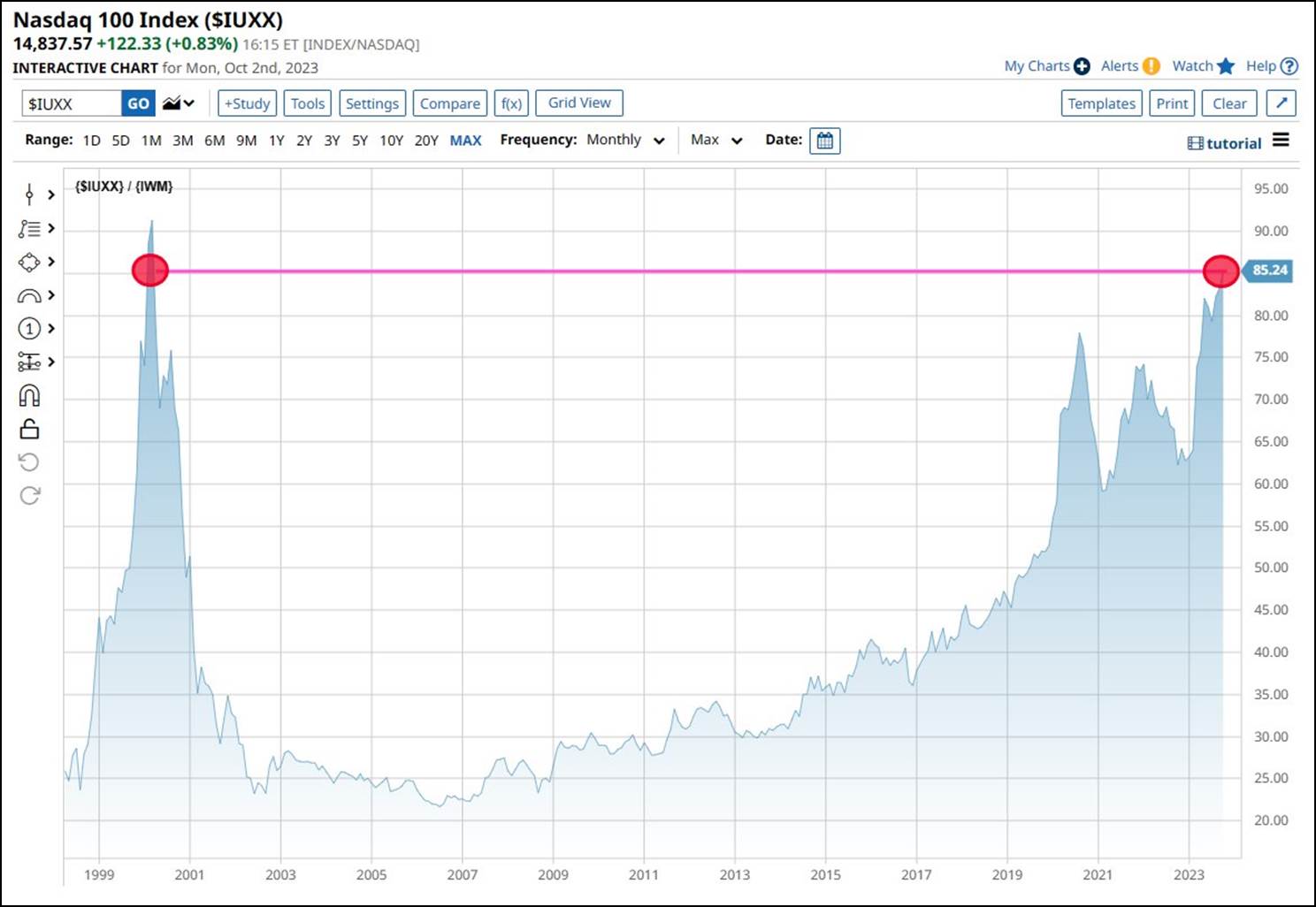The width and height of the screenshot is (1316, 907).
Task: Open the hamburger chart menu
Action: 1281,140
